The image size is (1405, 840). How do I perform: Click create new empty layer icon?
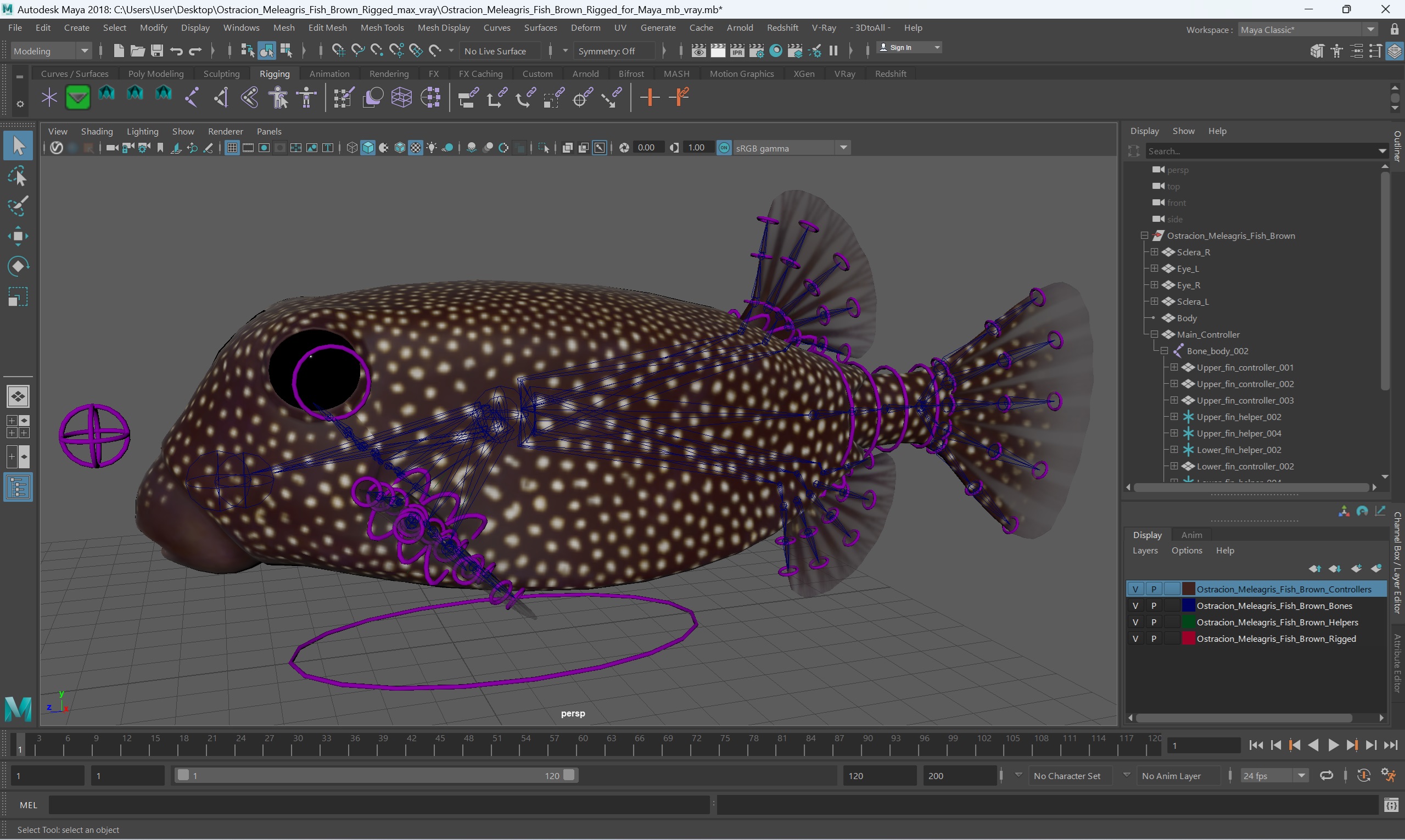(1356, 568)
